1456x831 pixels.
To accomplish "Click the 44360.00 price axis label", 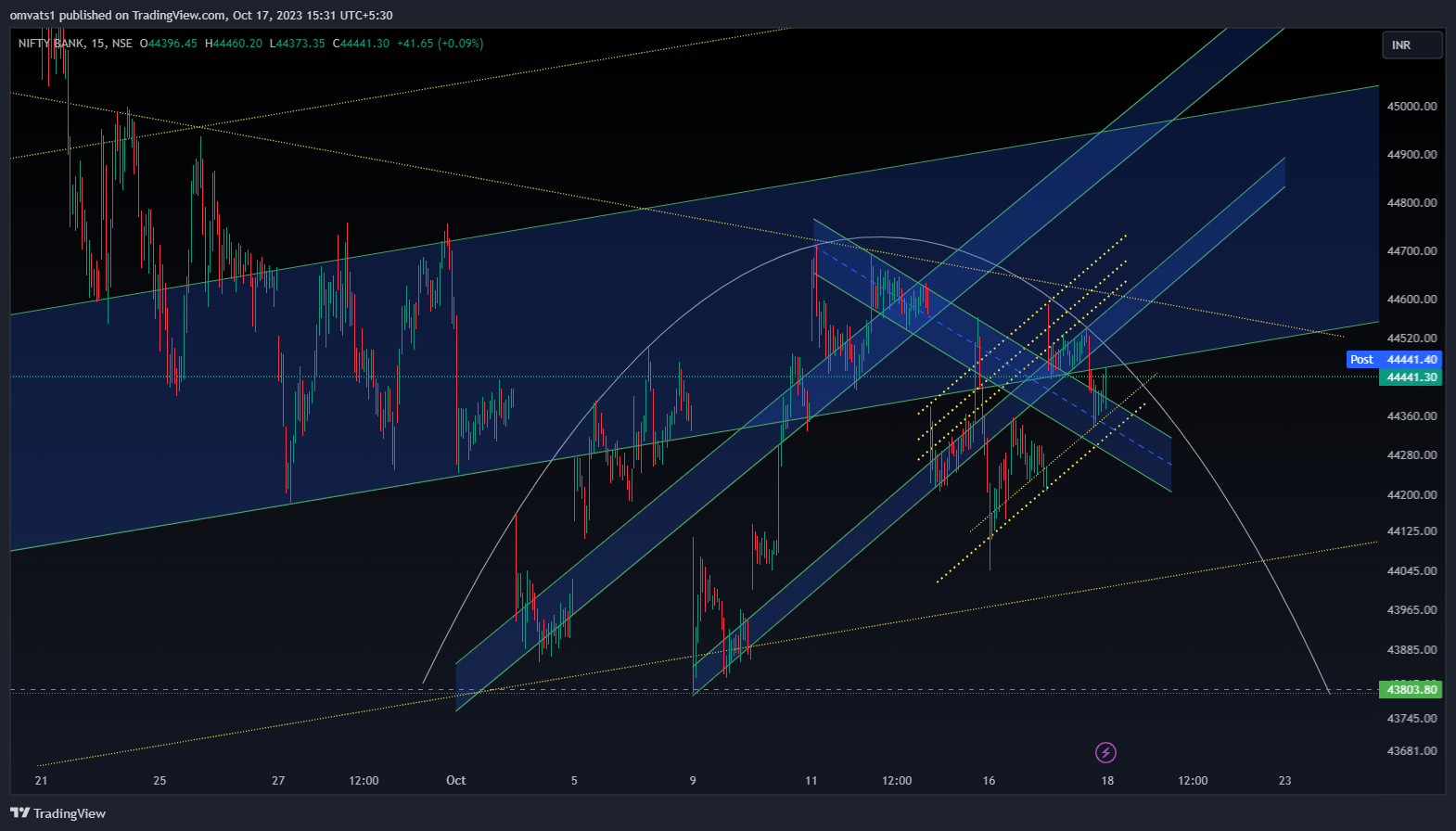I will (x=1411, y=416).
